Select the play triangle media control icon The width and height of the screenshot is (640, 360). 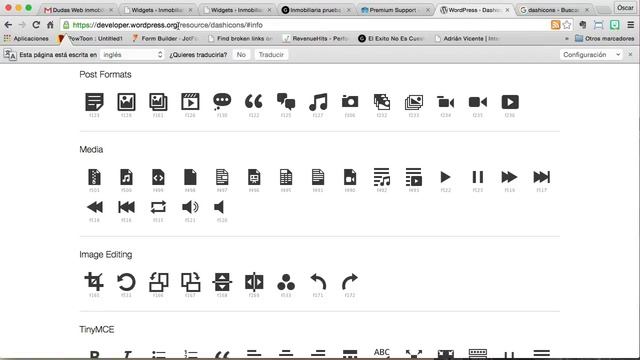446,177
